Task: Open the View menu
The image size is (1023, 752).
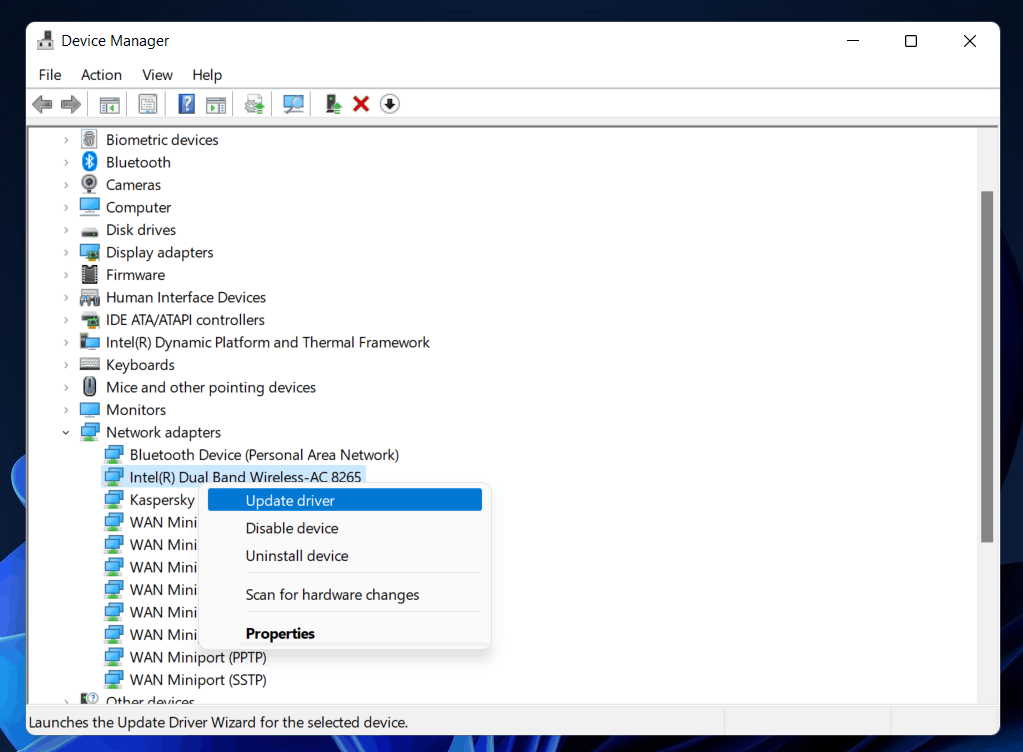Action: 157,75
